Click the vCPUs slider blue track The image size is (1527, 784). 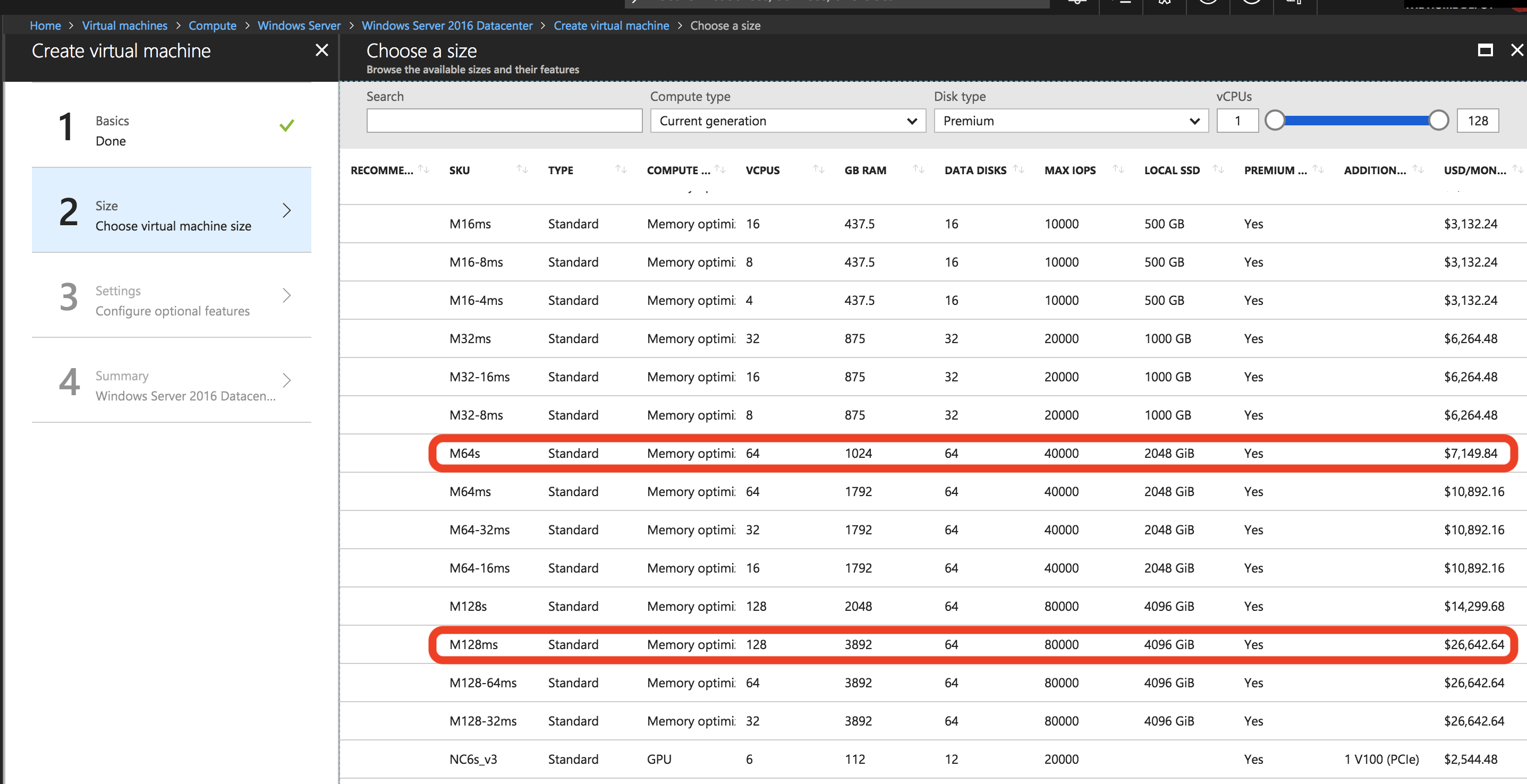pyautogui.click(x=1356, y=120)
